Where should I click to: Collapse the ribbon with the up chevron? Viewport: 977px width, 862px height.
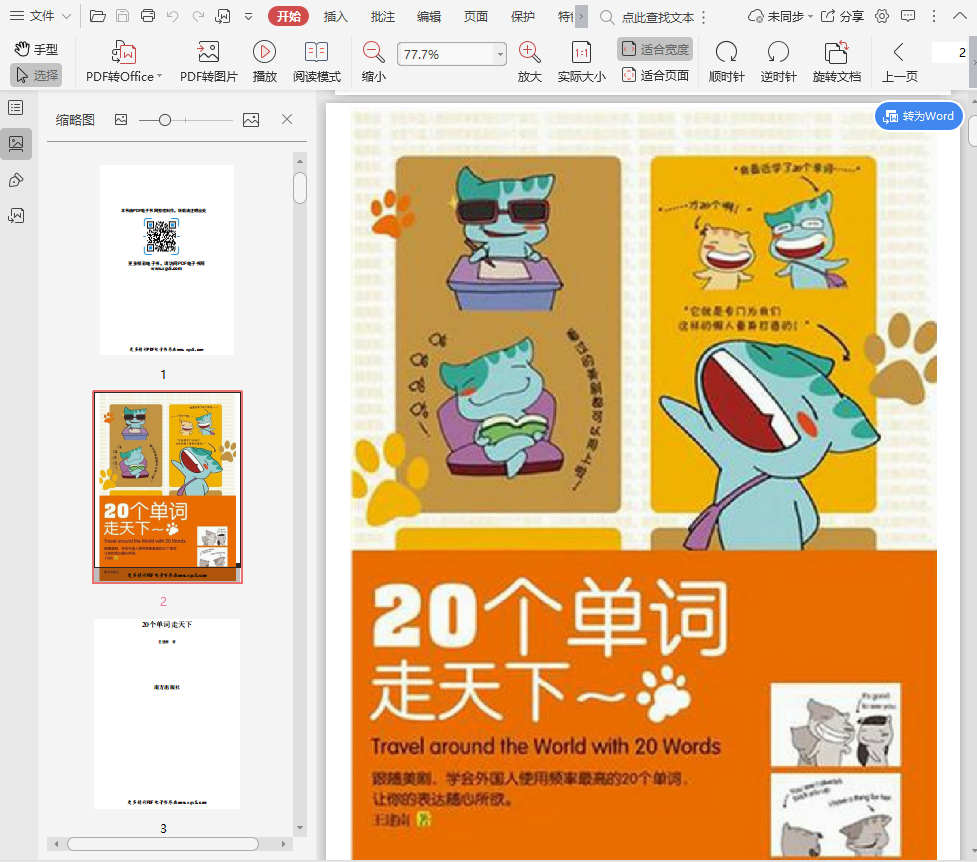(960, 16)
